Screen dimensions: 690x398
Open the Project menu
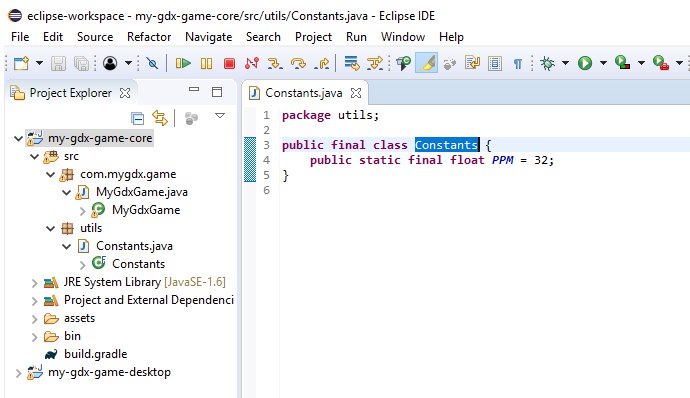pos(313,37)
